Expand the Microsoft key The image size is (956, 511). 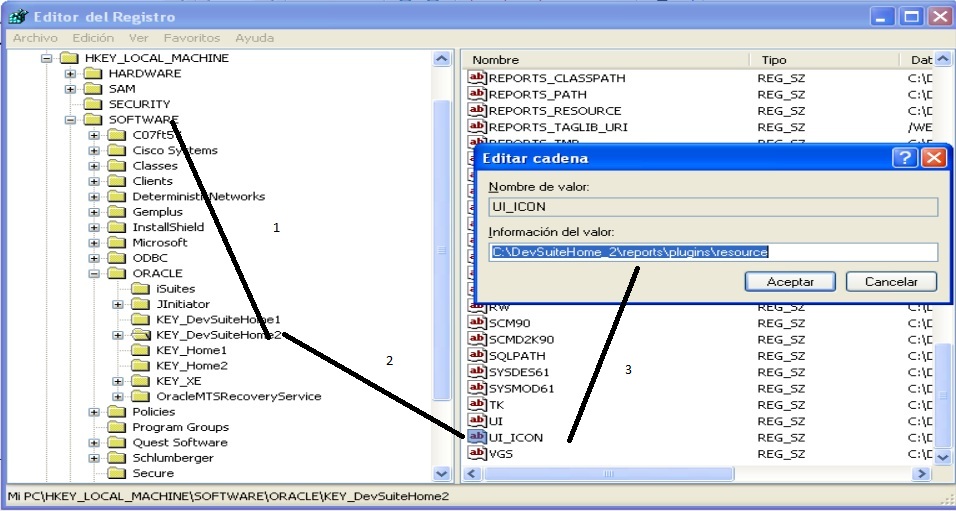point(94,243)
